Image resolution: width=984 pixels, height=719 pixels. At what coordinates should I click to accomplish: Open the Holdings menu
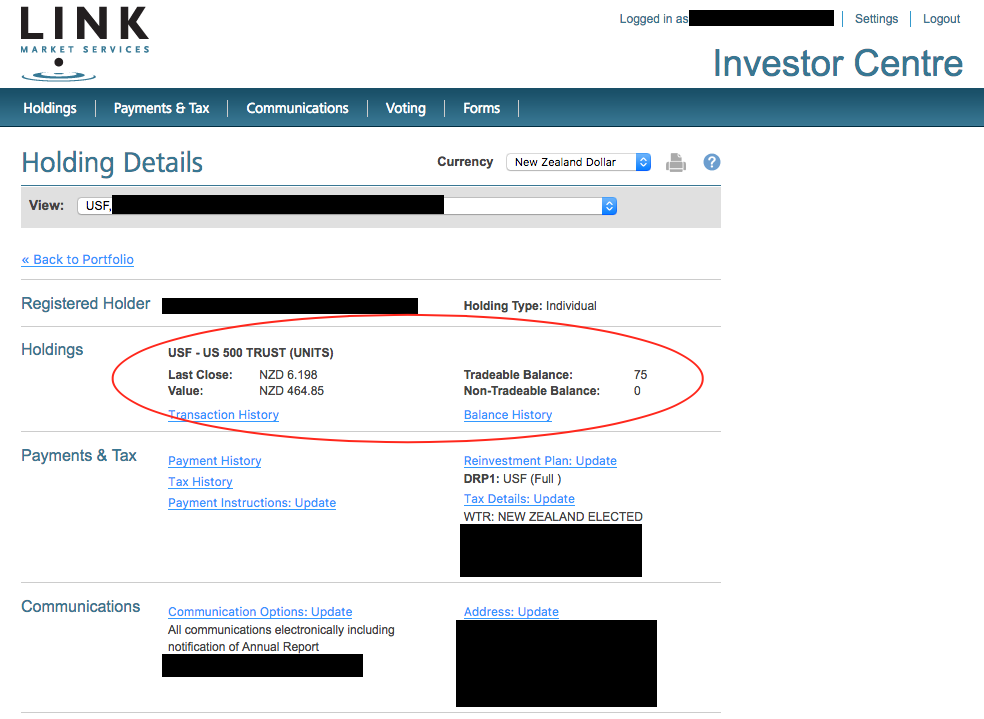50,108
